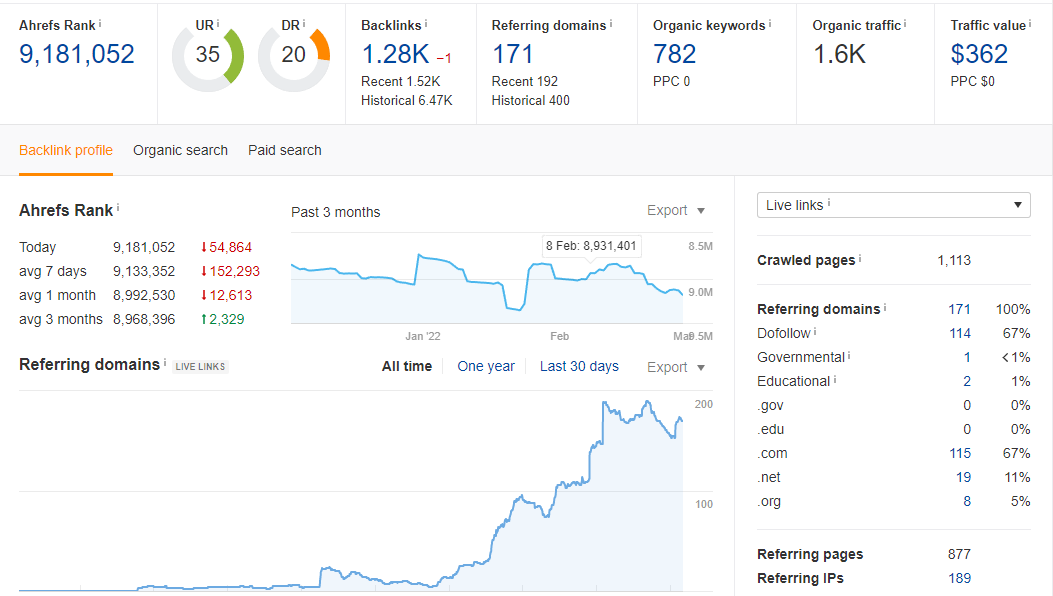Viewport: 1053px width, 596px height.
Task: Open the 782 organic keywords count
Action: pos(674,54)
